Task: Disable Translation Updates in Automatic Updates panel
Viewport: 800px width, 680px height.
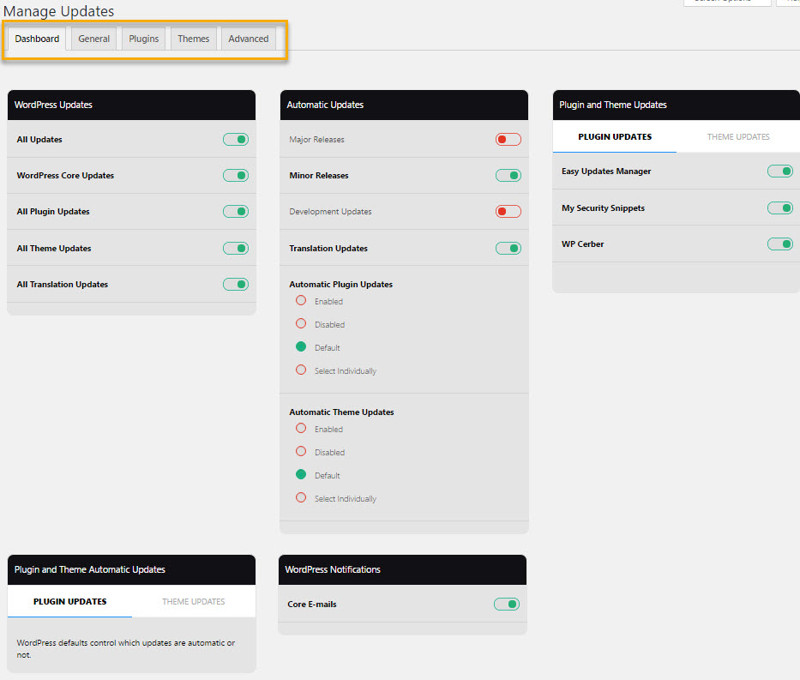Action: (507, 248)
